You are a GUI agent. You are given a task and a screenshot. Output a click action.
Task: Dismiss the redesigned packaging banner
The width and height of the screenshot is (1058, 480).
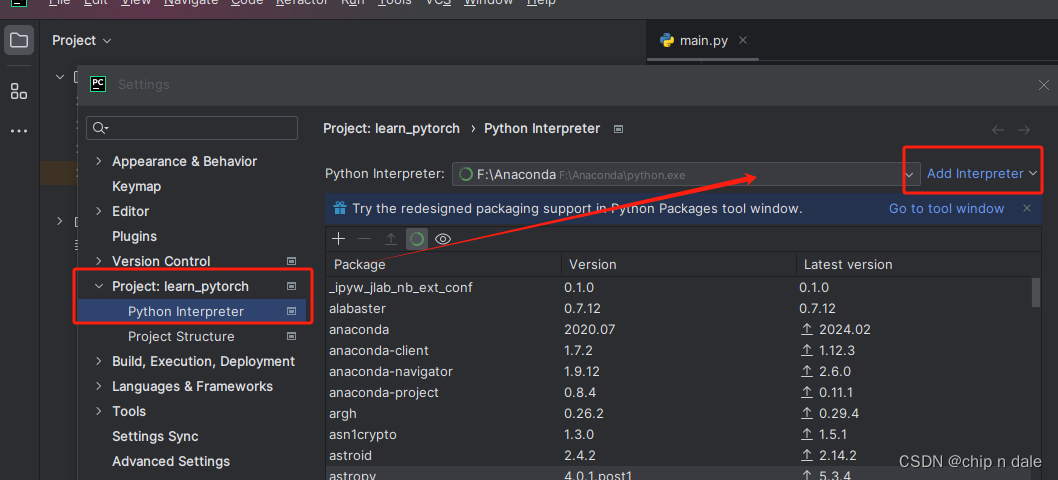tap(1027, 208)
